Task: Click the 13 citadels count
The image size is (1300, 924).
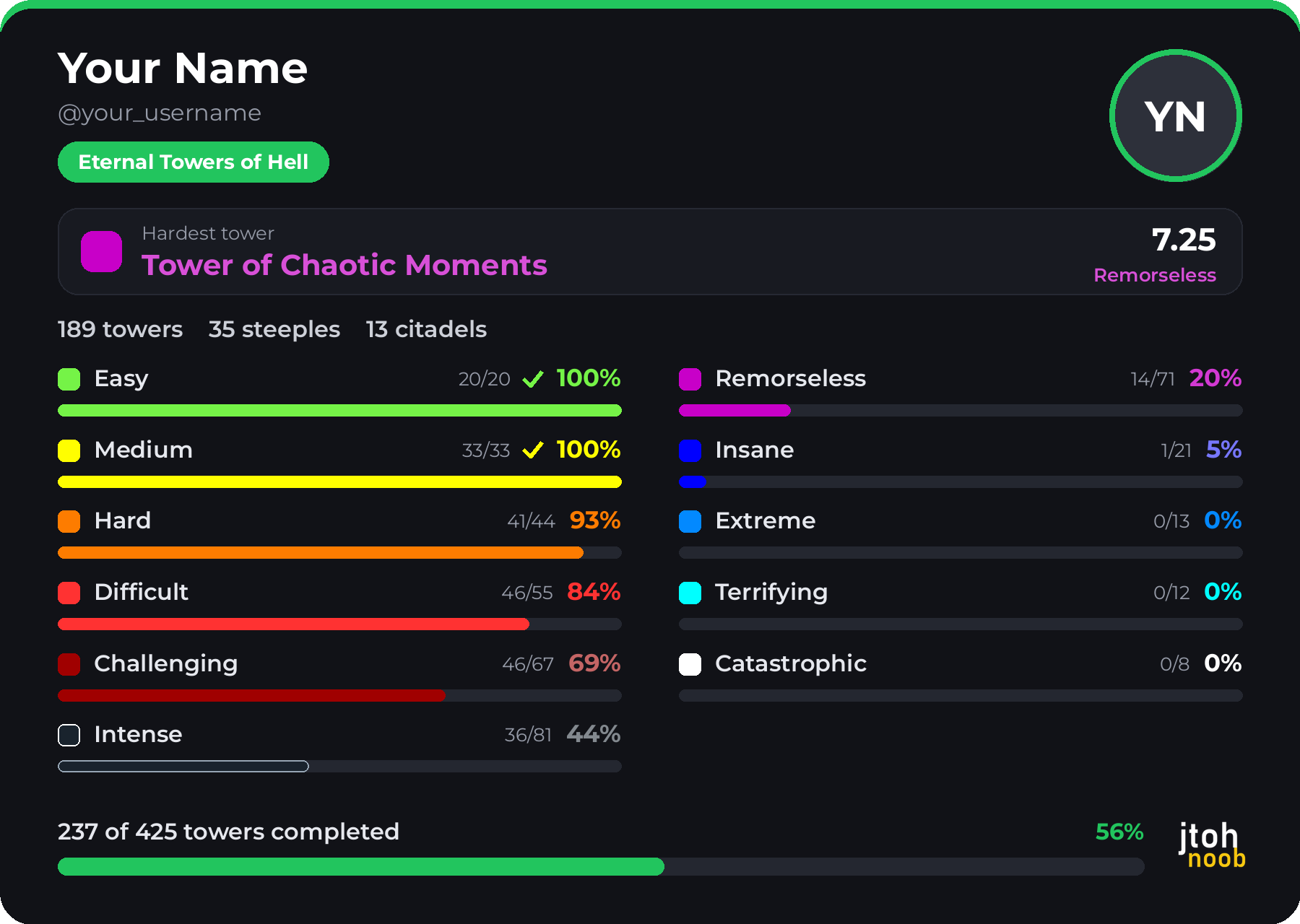Action: pos(426,329)
